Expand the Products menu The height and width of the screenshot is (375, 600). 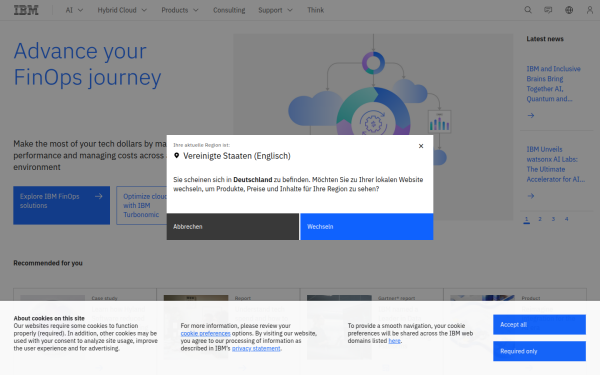click(180, 10)
